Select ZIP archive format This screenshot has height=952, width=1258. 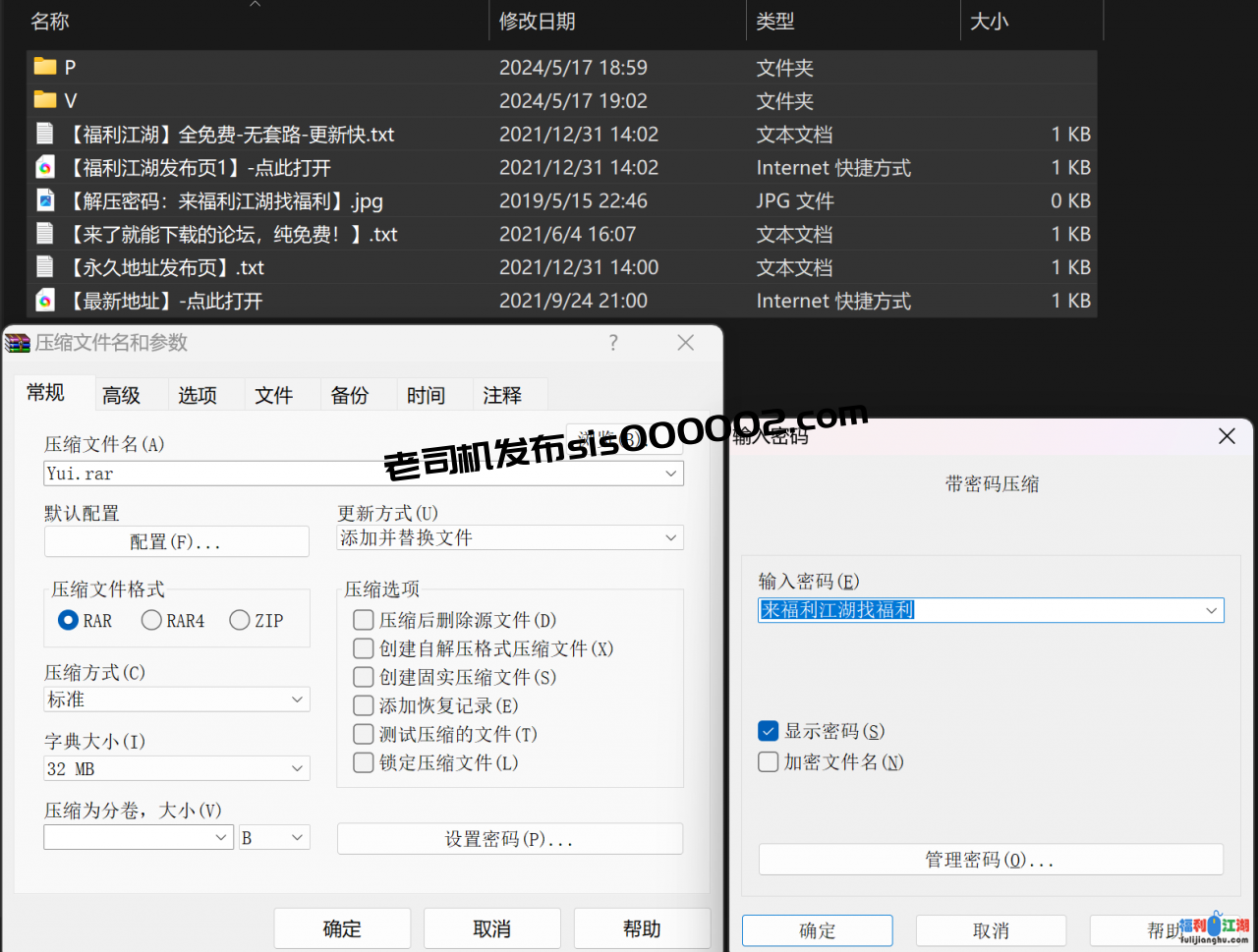click(x=239, y=620)
